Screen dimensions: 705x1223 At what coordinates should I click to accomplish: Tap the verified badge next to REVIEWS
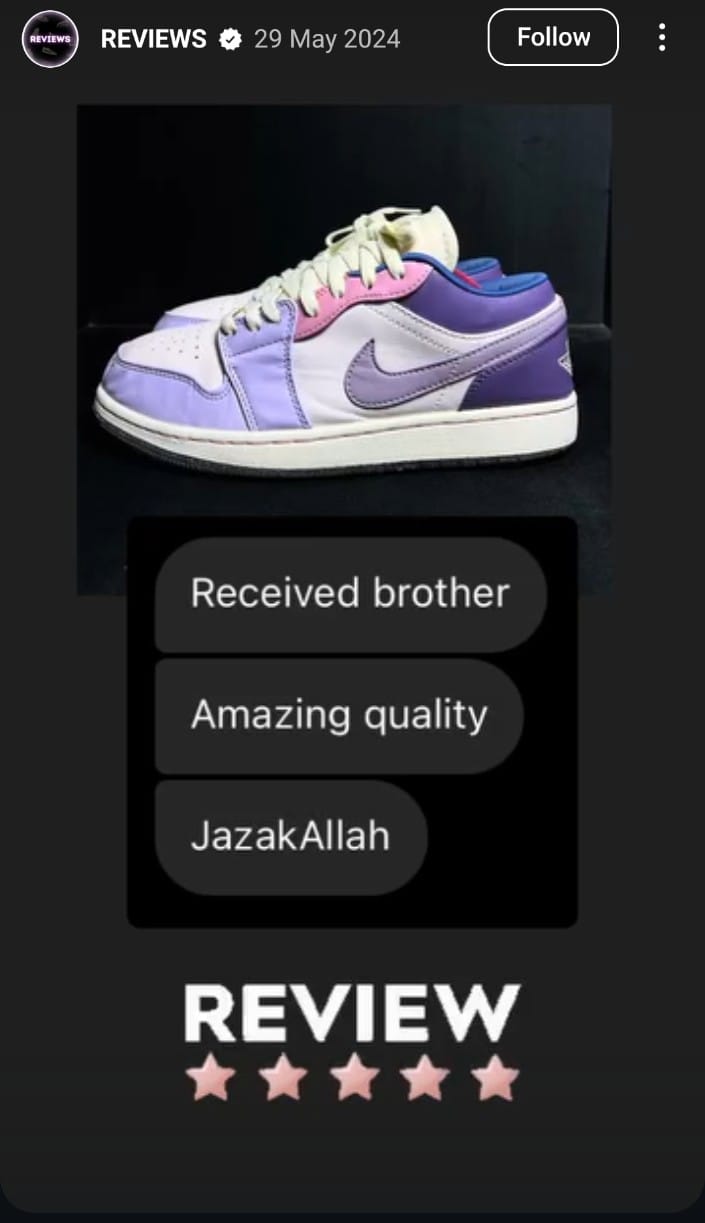tap(230, 39)
